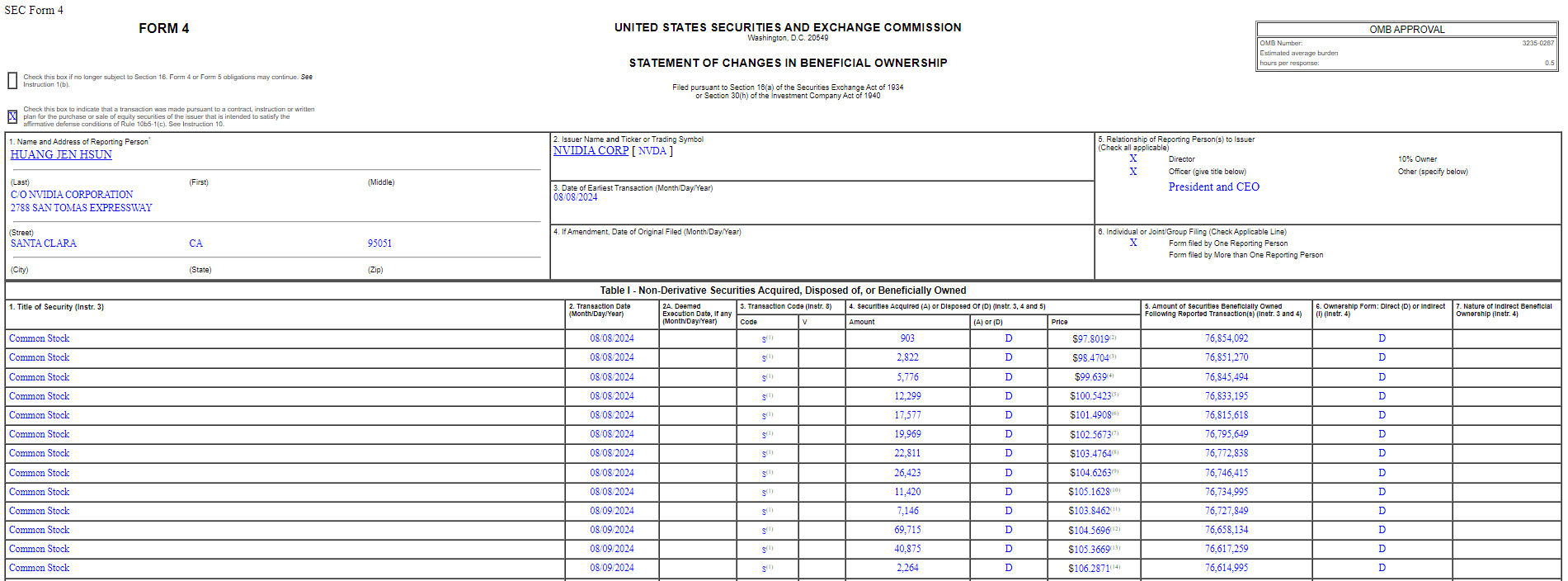Click the owned amount 76,734,995
Viewport: 1568px width, 581px height.
pos(1227,492)
